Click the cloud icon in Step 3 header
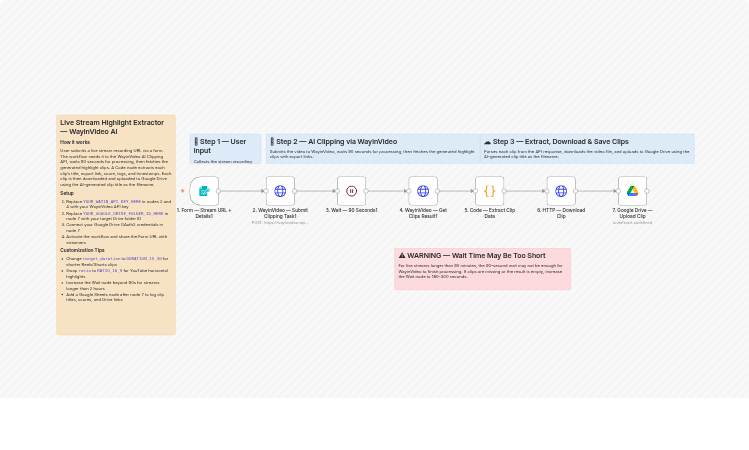 coord(487,142)
